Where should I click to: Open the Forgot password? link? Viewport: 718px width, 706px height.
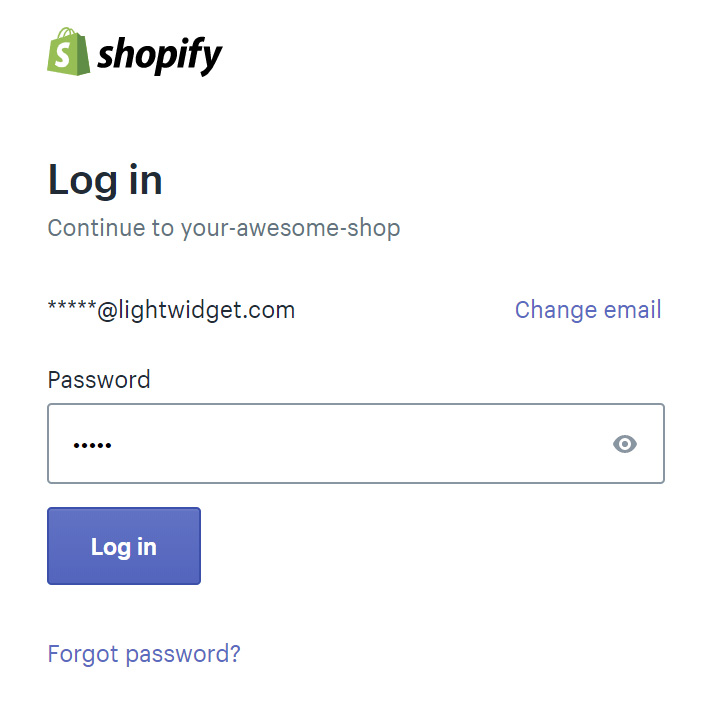tap(144, 654)
